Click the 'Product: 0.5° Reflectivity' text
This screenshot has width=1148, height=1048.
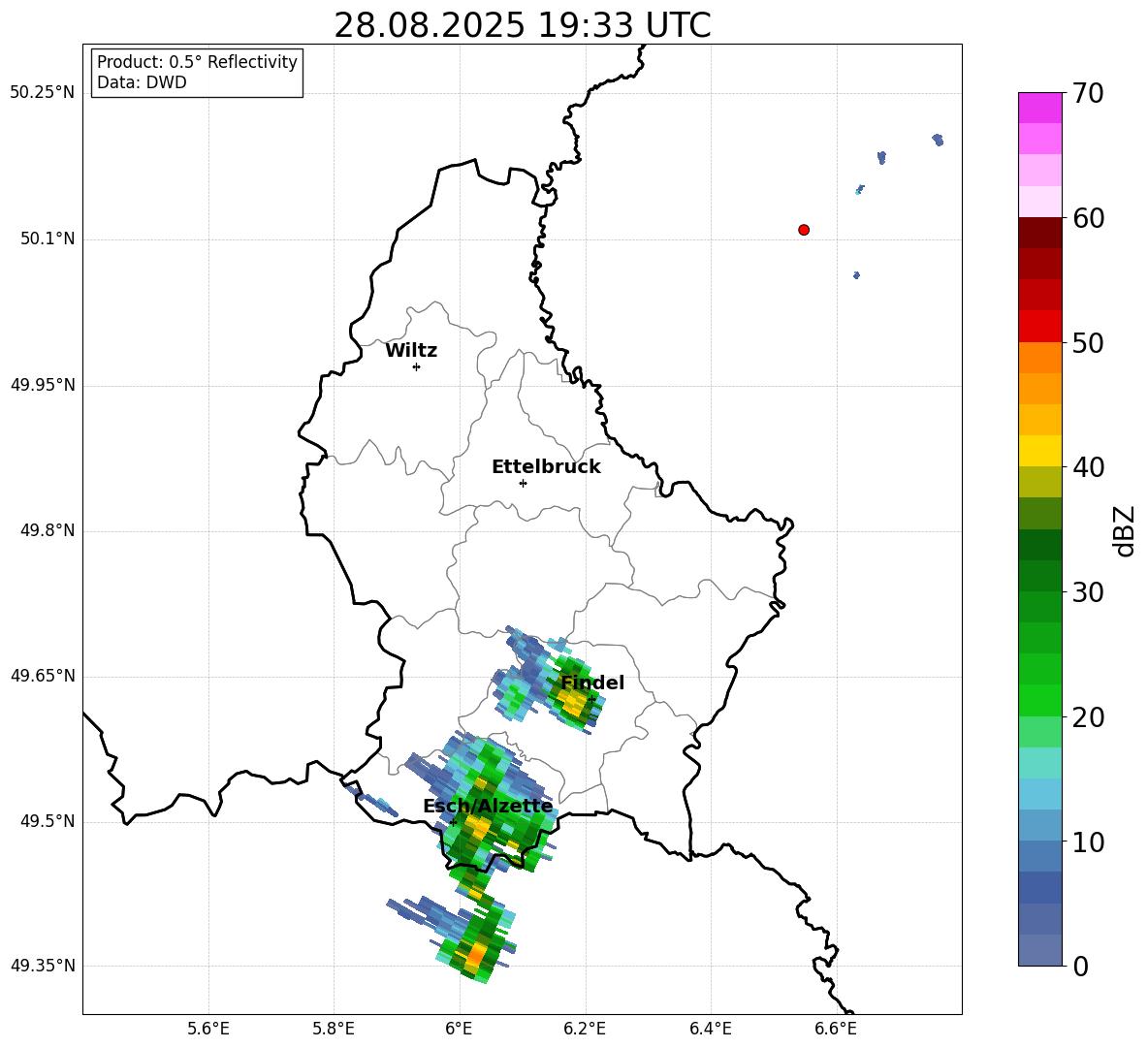point(197,62)
